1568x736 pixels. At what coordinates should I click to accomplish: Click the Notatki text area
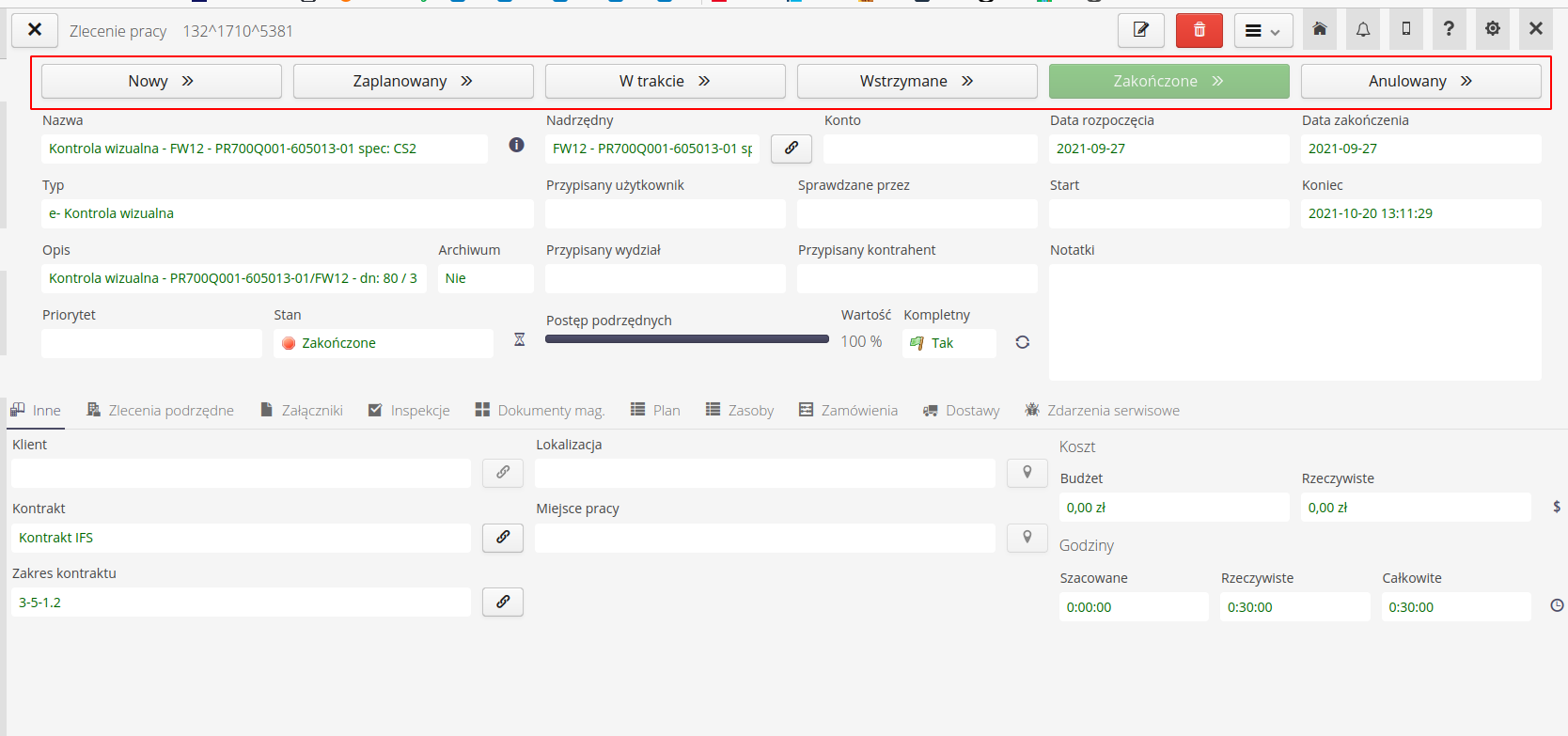point(1294,321)
